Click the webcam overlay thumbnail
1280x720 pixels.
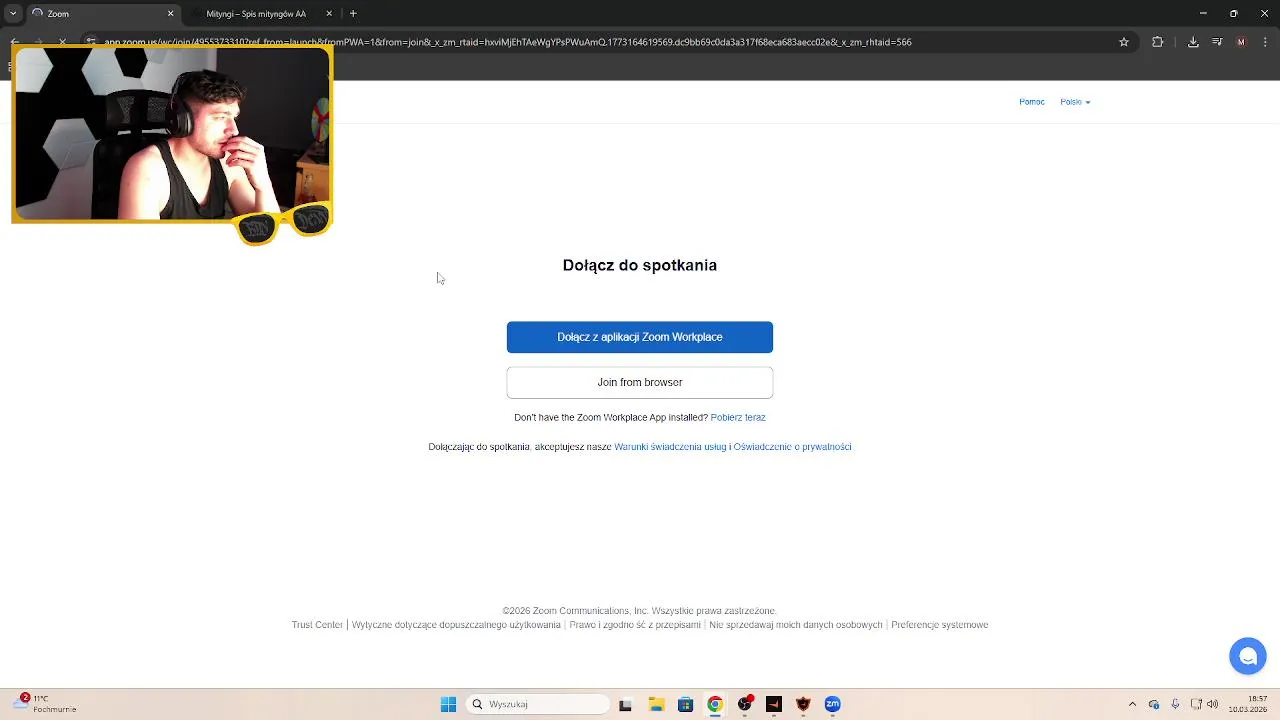pos(171,133)
